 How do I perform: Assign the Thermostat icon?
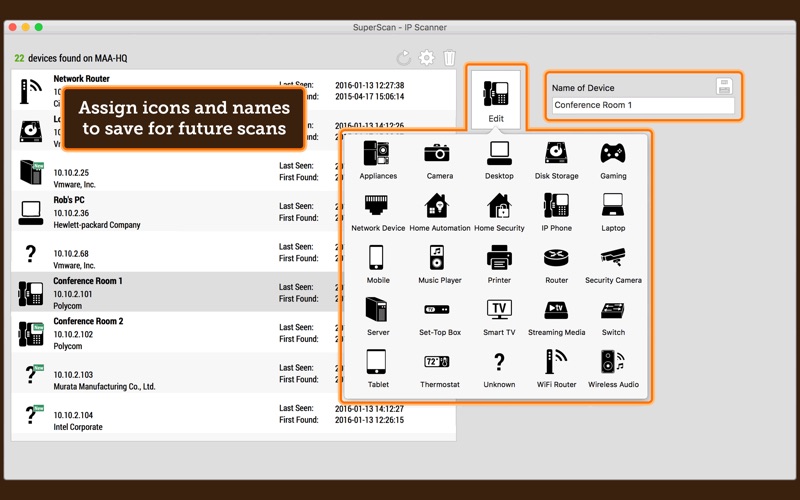(437, 362)
